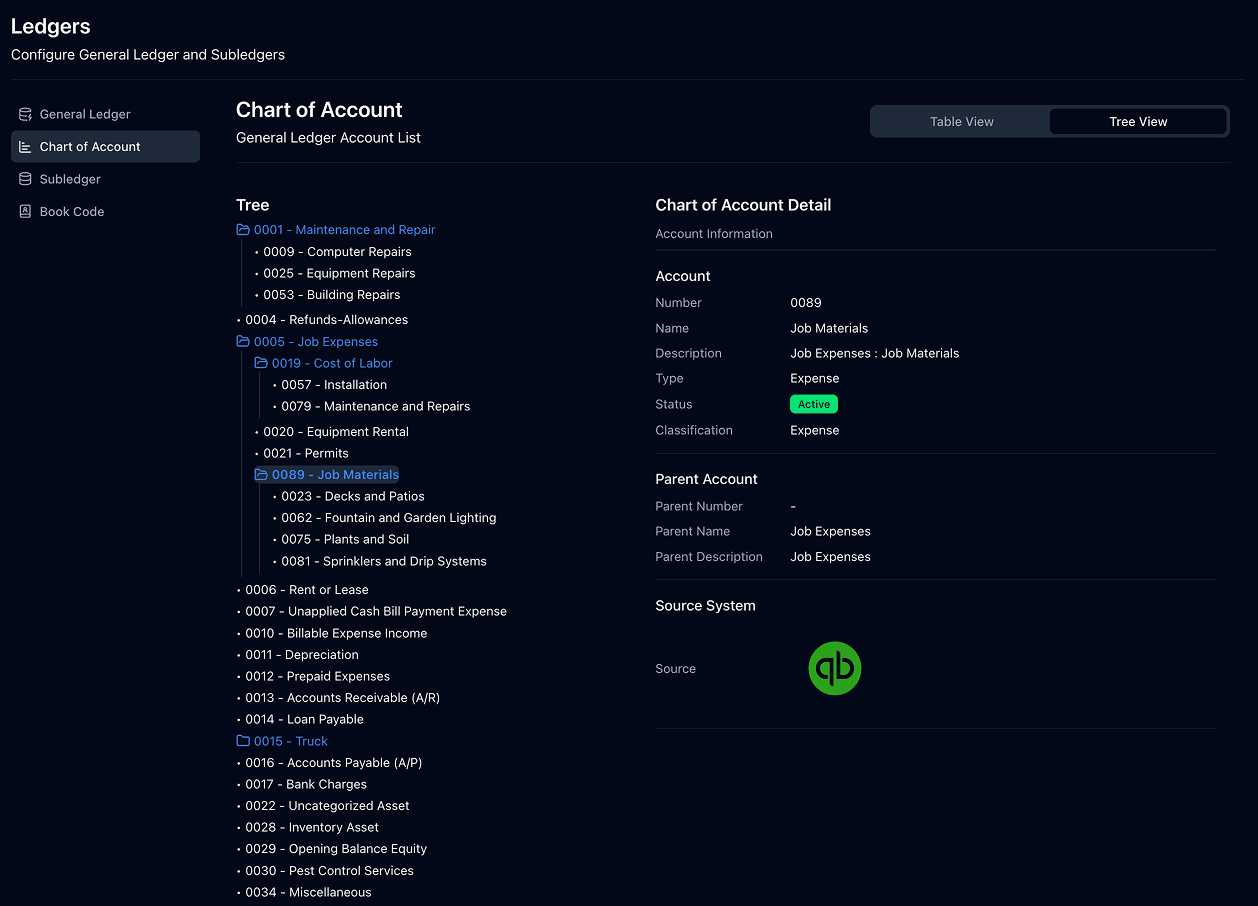Select 0020 - Equipment Rental account

[x=336, y=432]
